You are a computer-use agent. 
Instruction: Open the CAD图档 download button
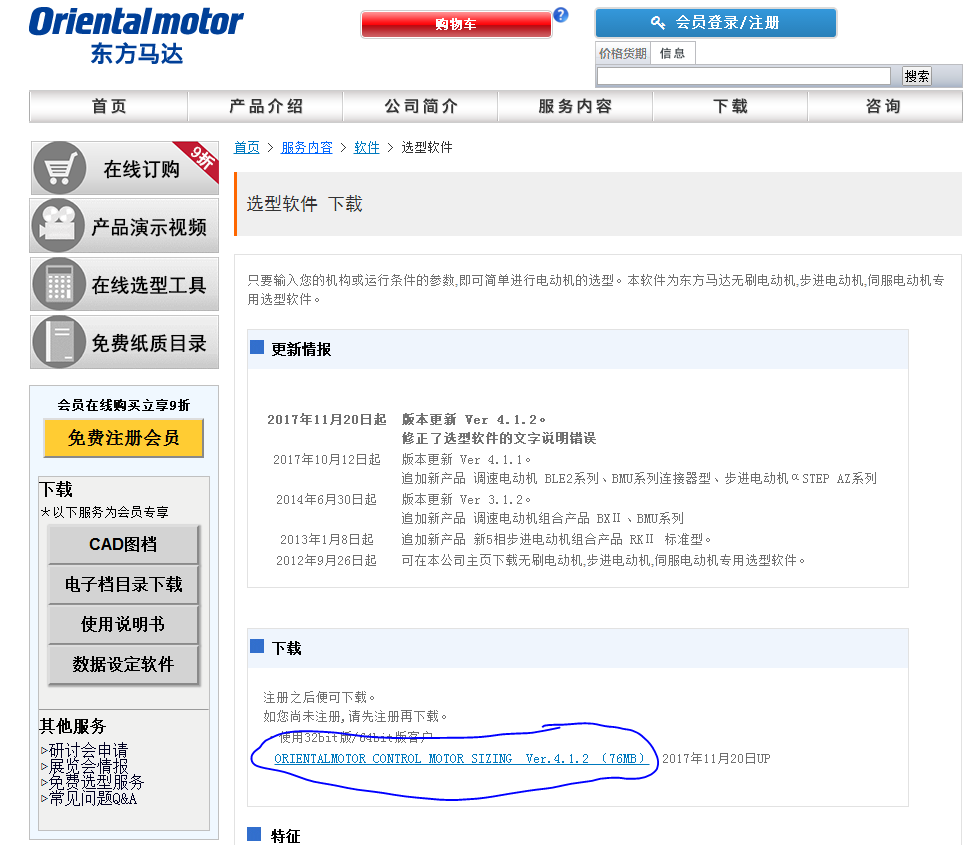click(124, 545)
